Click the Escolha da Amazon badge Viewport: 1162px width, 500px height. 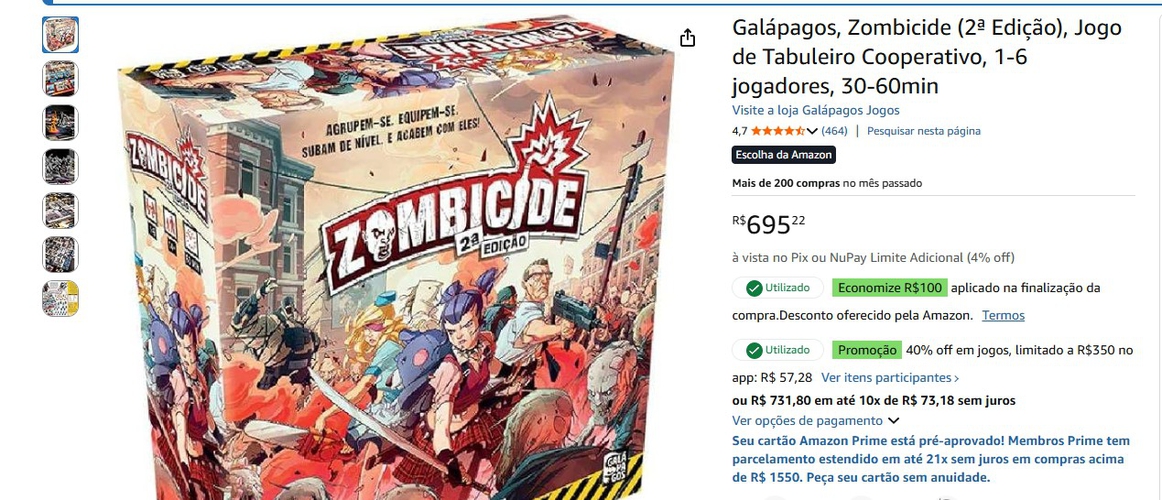tap(784, 155)
